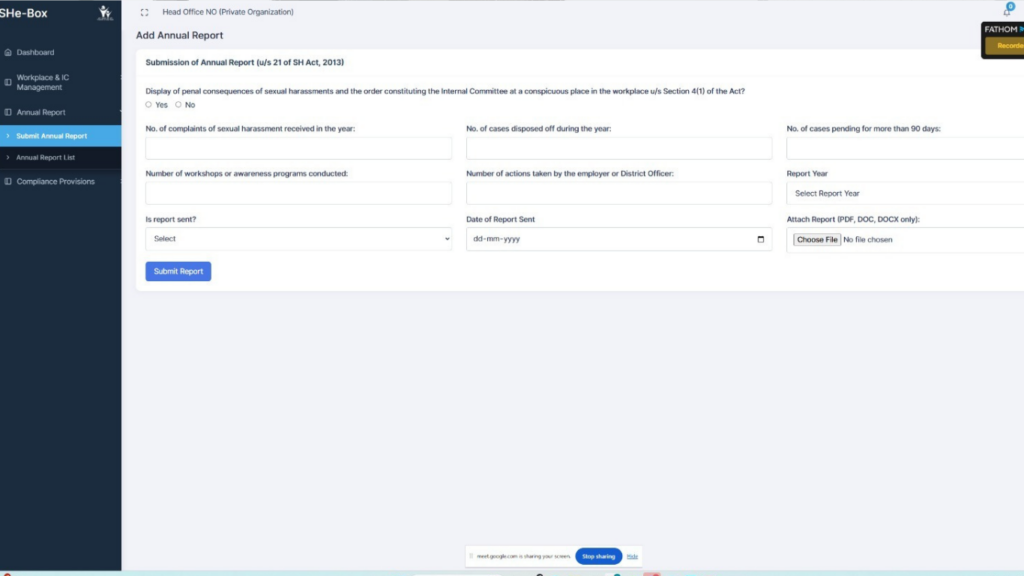The width and height of the screenshot is (1024, 576).
Task: Click the Choose File button
Action: coord(817,240)
